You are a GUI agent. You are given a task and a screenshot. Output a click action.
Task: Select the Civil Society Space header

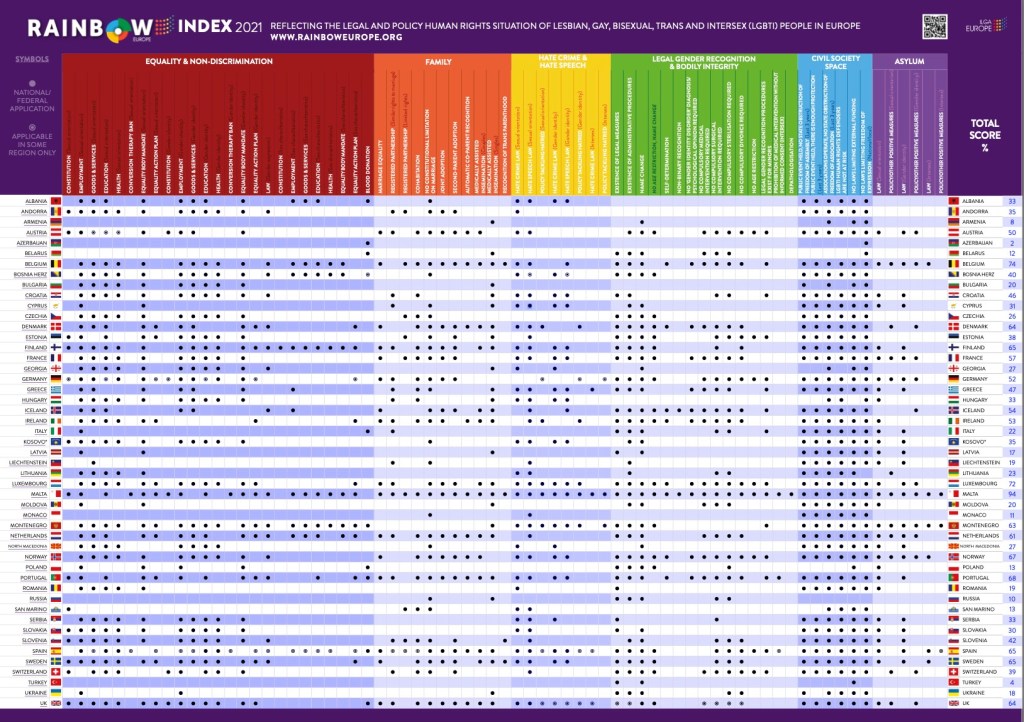click(x=834, y=62)
